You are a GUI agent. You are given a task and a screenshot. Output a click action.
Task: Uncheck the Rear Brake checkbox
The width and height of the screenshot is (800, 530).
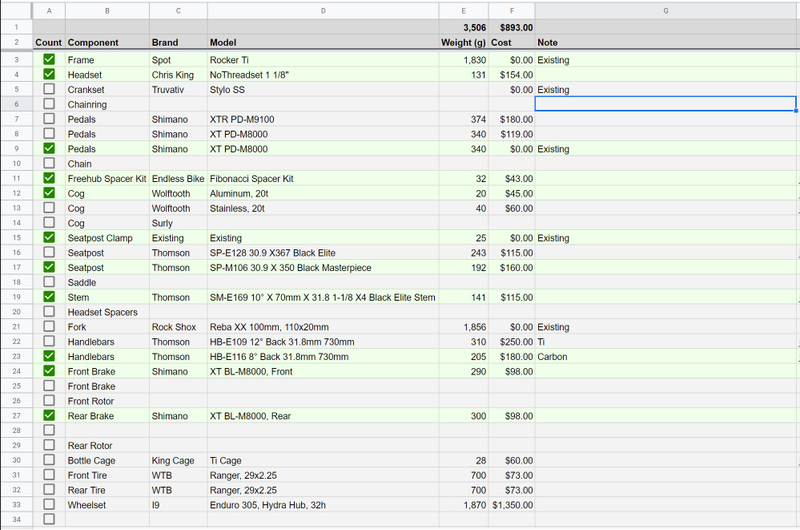(49, 415)
